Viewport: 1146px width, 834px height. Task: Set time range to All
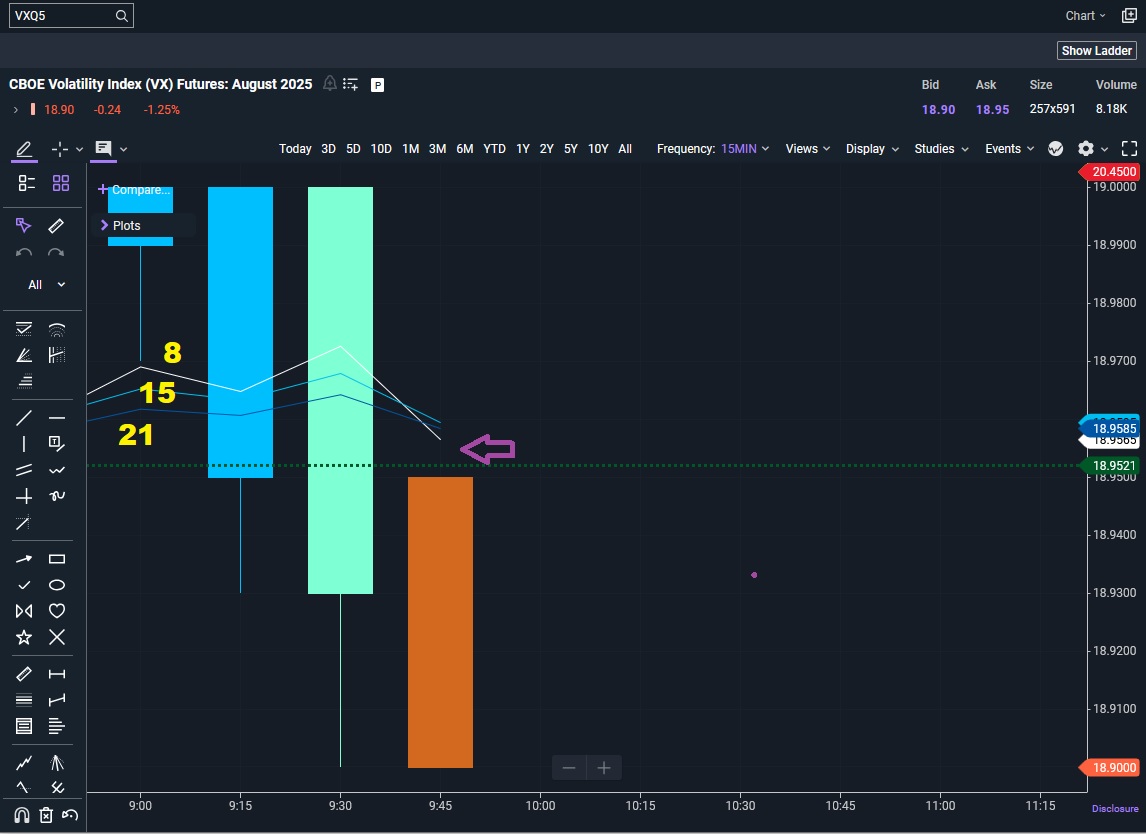pos(625,148)
